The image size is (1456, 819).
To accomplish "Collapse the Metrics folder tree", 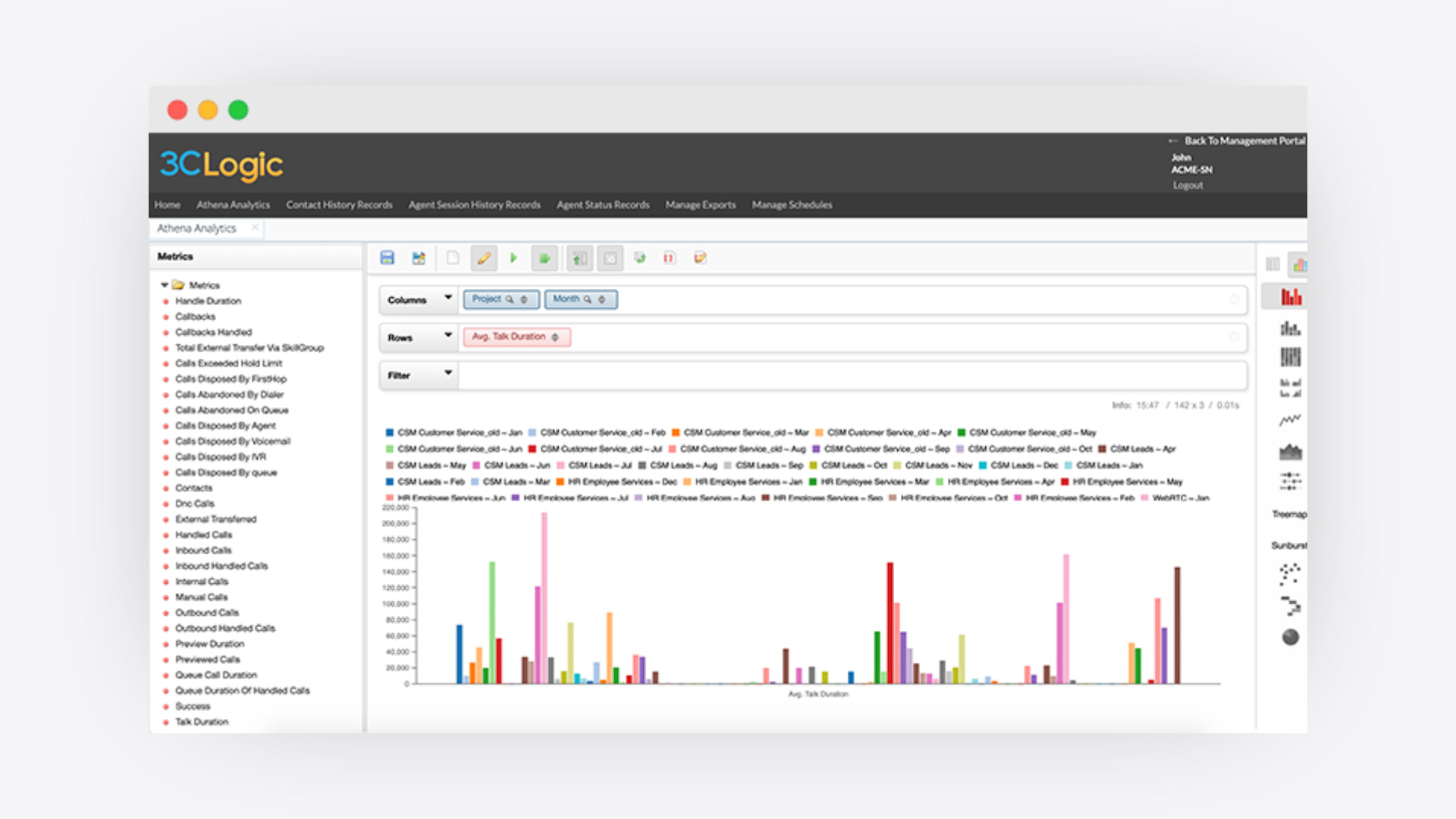I will tap(164, 285).
